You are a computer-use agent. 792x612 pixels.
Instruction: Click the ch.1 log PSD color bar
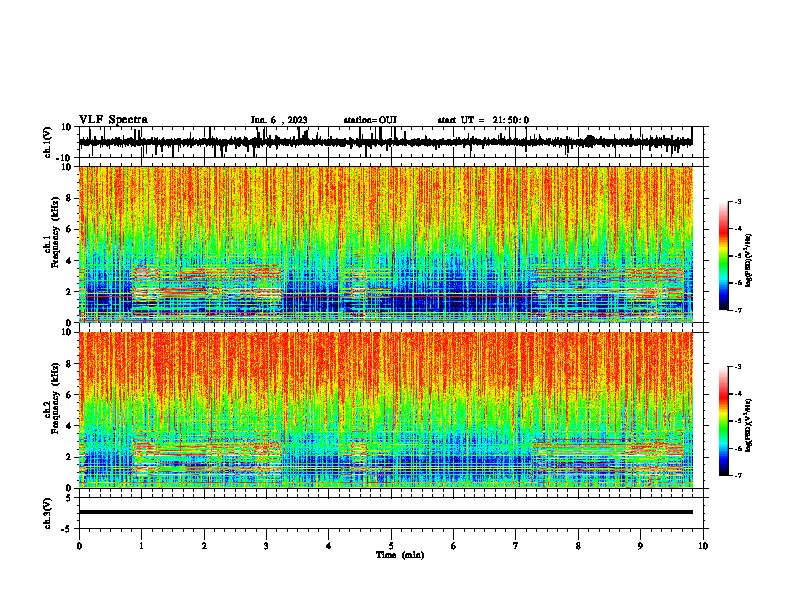[724, 256]
